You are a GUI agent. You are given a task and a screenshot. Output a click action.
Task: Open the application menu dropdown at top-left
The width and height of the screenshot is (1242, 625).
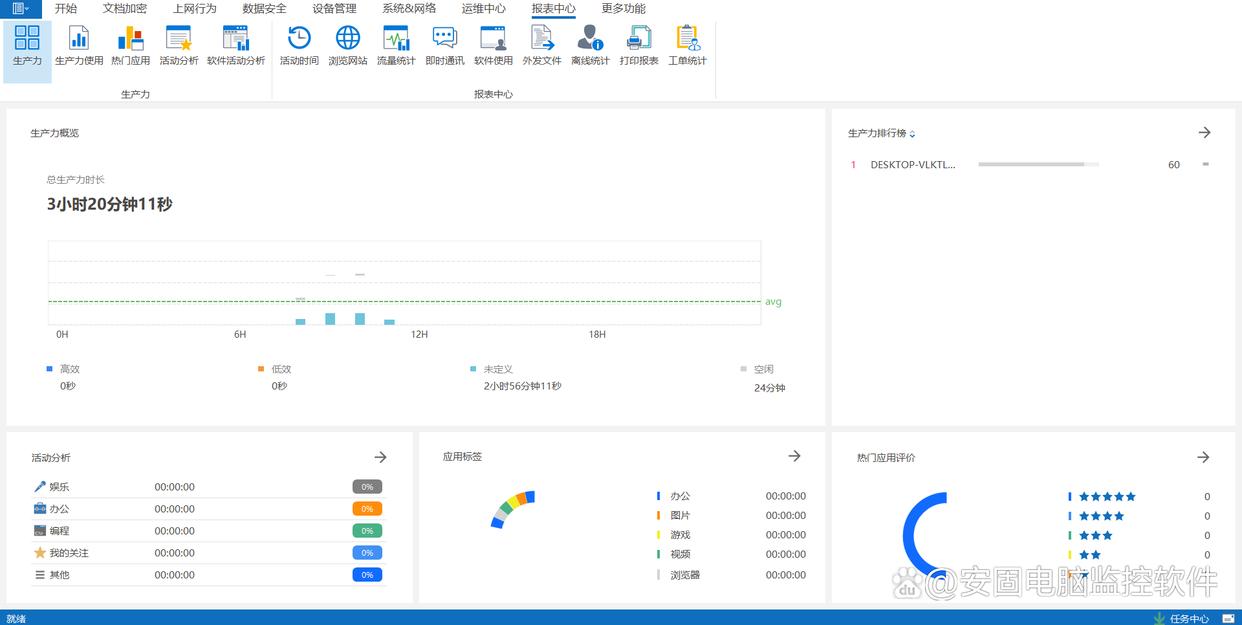click(20, 8)
